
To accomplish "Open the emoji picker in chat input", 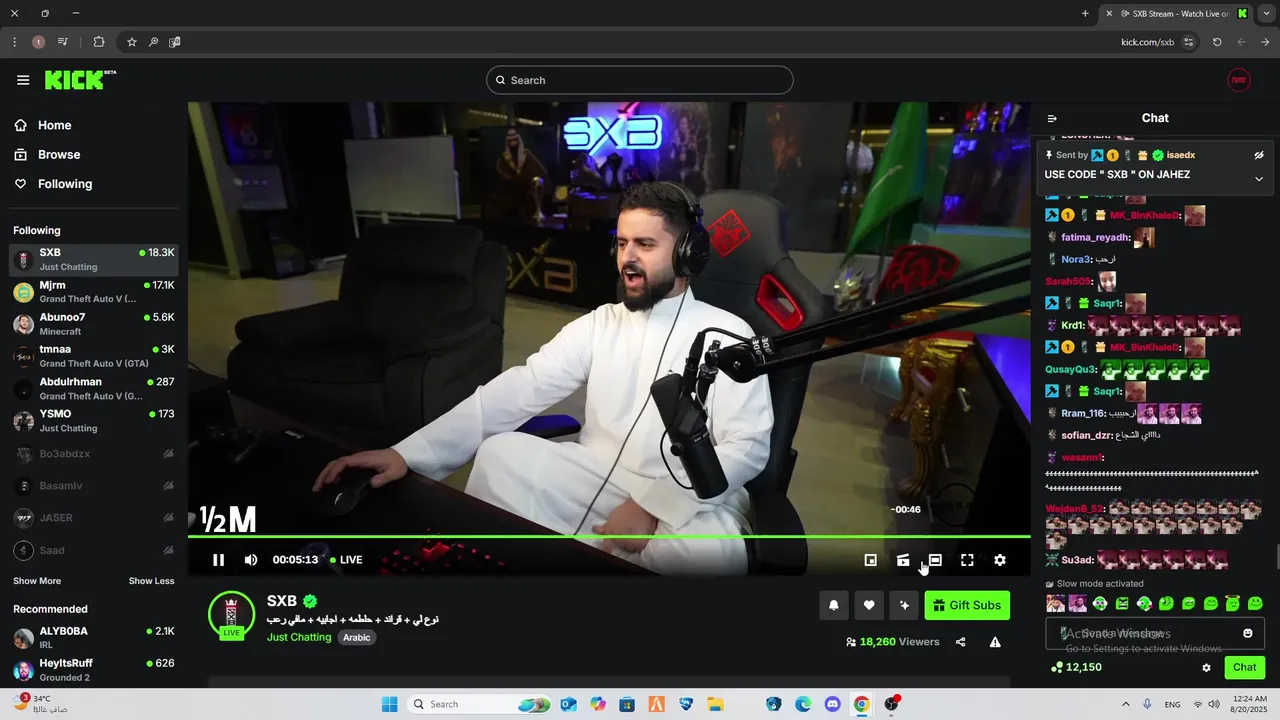I will click(x=1248, y=633).
